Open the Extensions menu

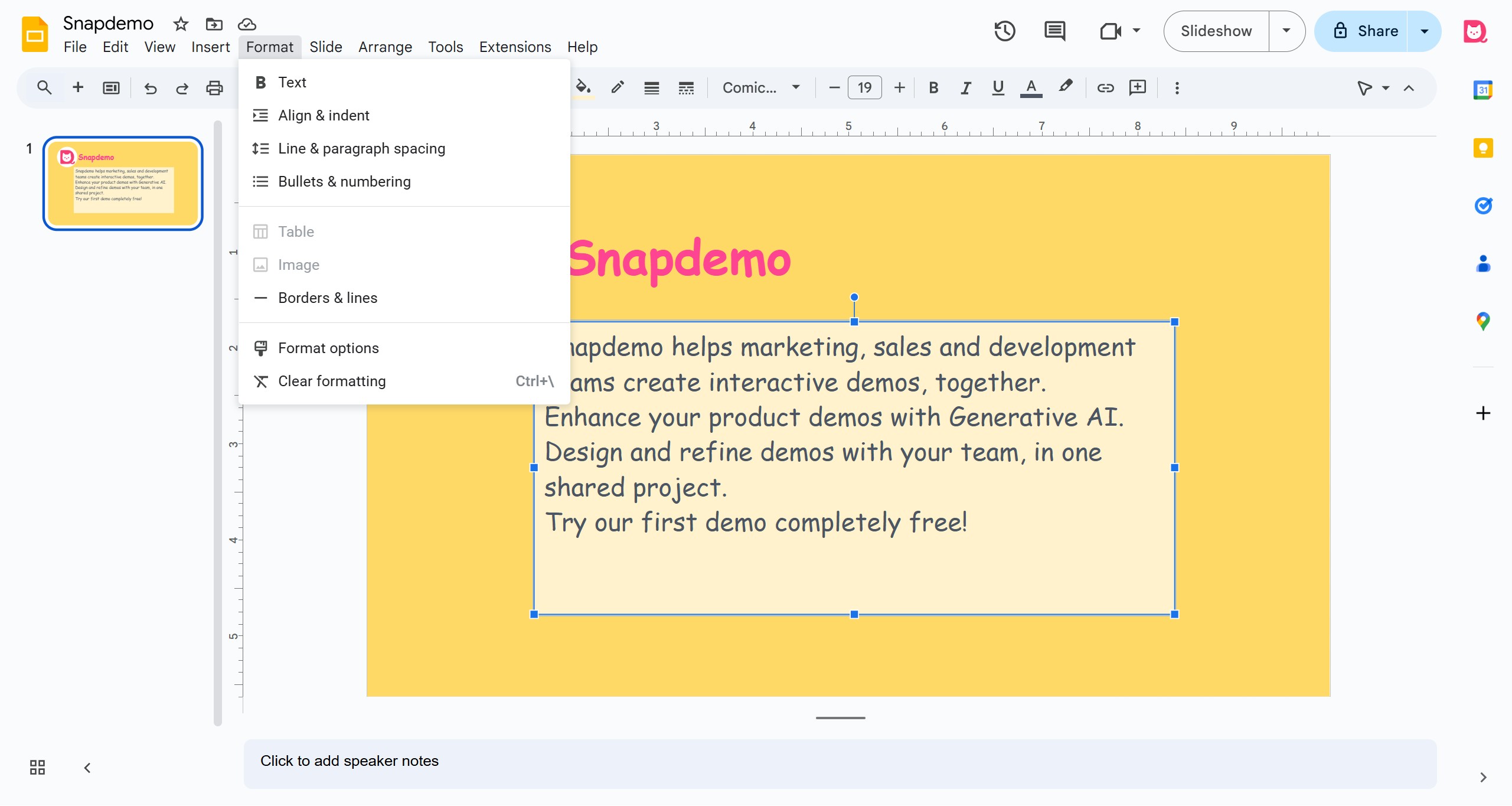(515, 47)
